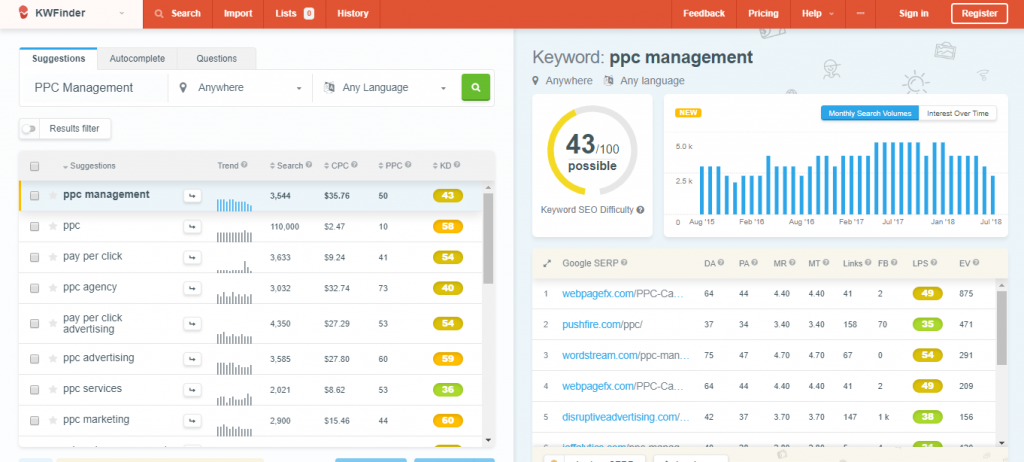The width and height of the screenshot is (1024, 462).
Task: Open the Anywhere location dropdown
Action: click(x=240, y=88)
